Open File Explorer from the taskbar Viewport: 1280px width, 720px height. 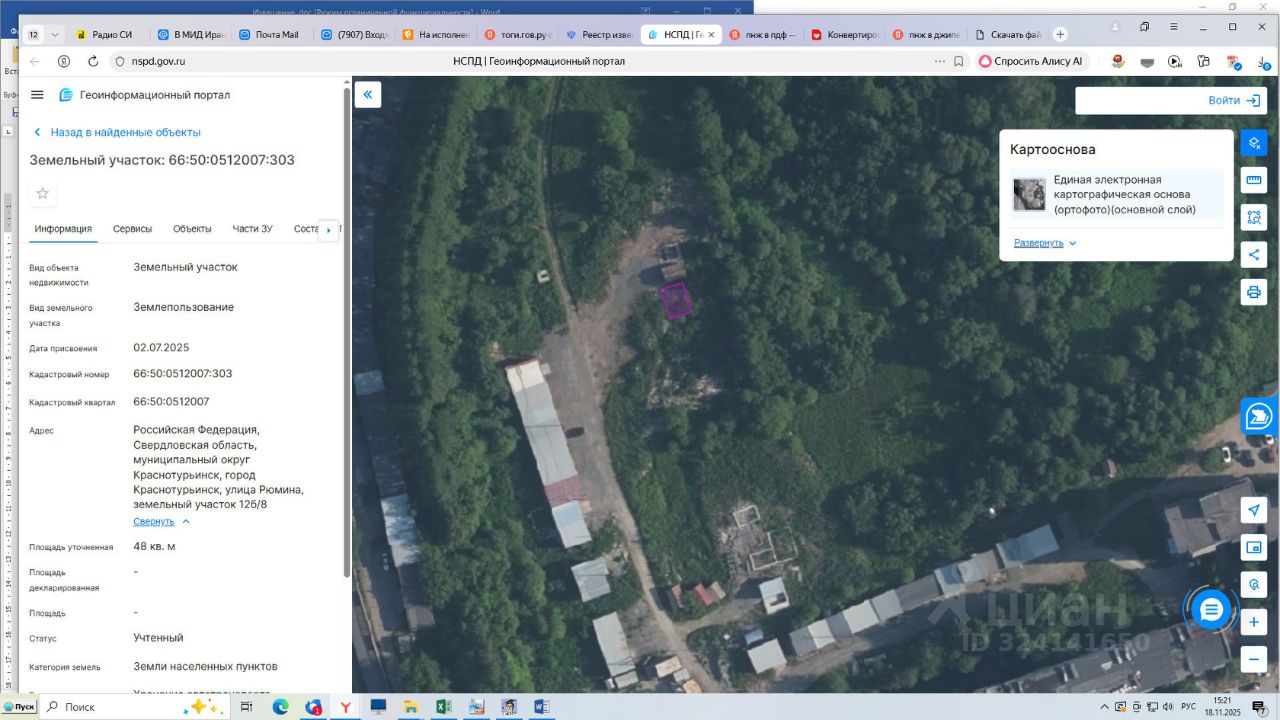(411, 707)
